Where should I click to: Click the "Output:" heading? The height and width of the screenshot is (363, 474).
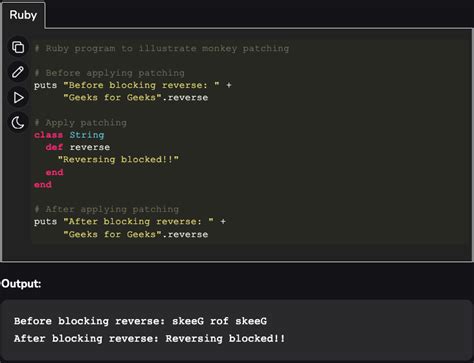pyautogui.click(x=21, y=284)
